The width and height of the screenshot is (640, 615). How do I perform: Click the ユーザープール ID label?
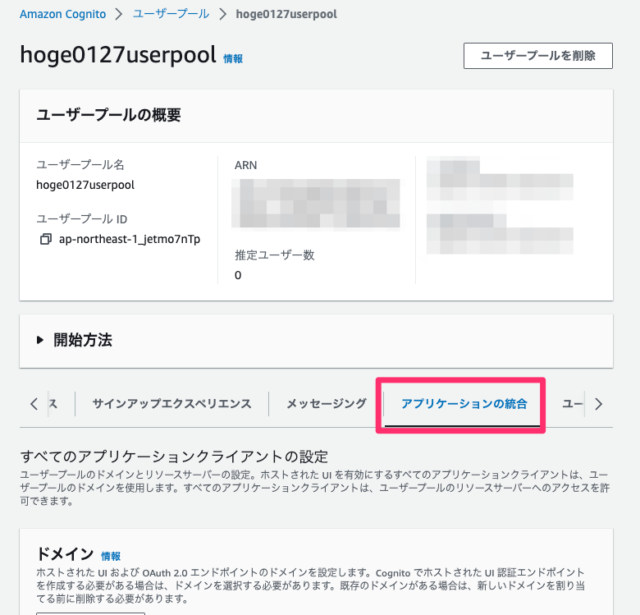(x=82, y=219)
